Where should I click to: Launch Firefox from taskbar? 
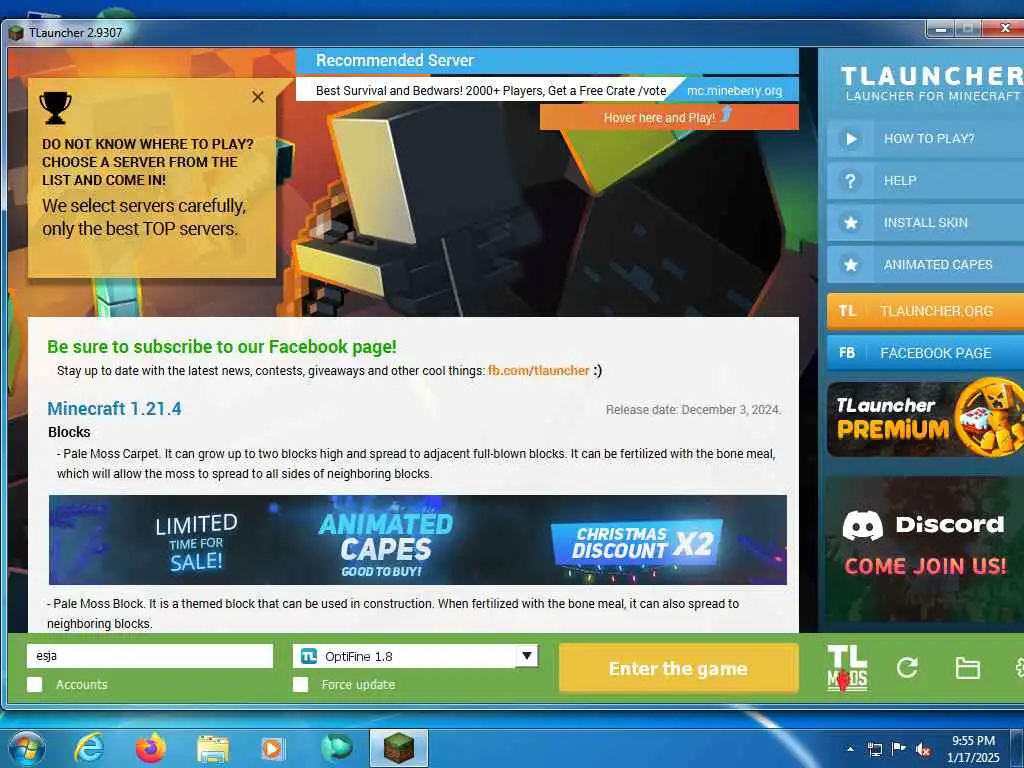pyautogui.click(x=151, y=748)
